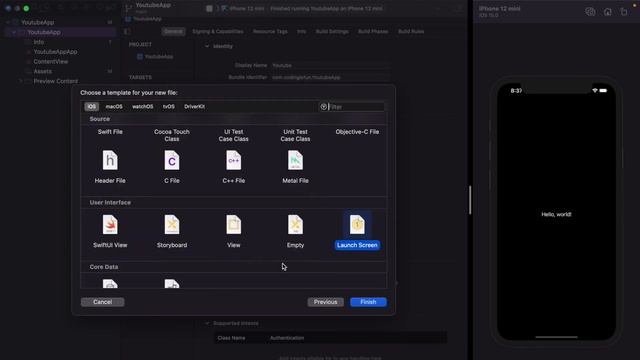640x360 pixels.
Task: Click the Finish button
Action: point(368,302)
